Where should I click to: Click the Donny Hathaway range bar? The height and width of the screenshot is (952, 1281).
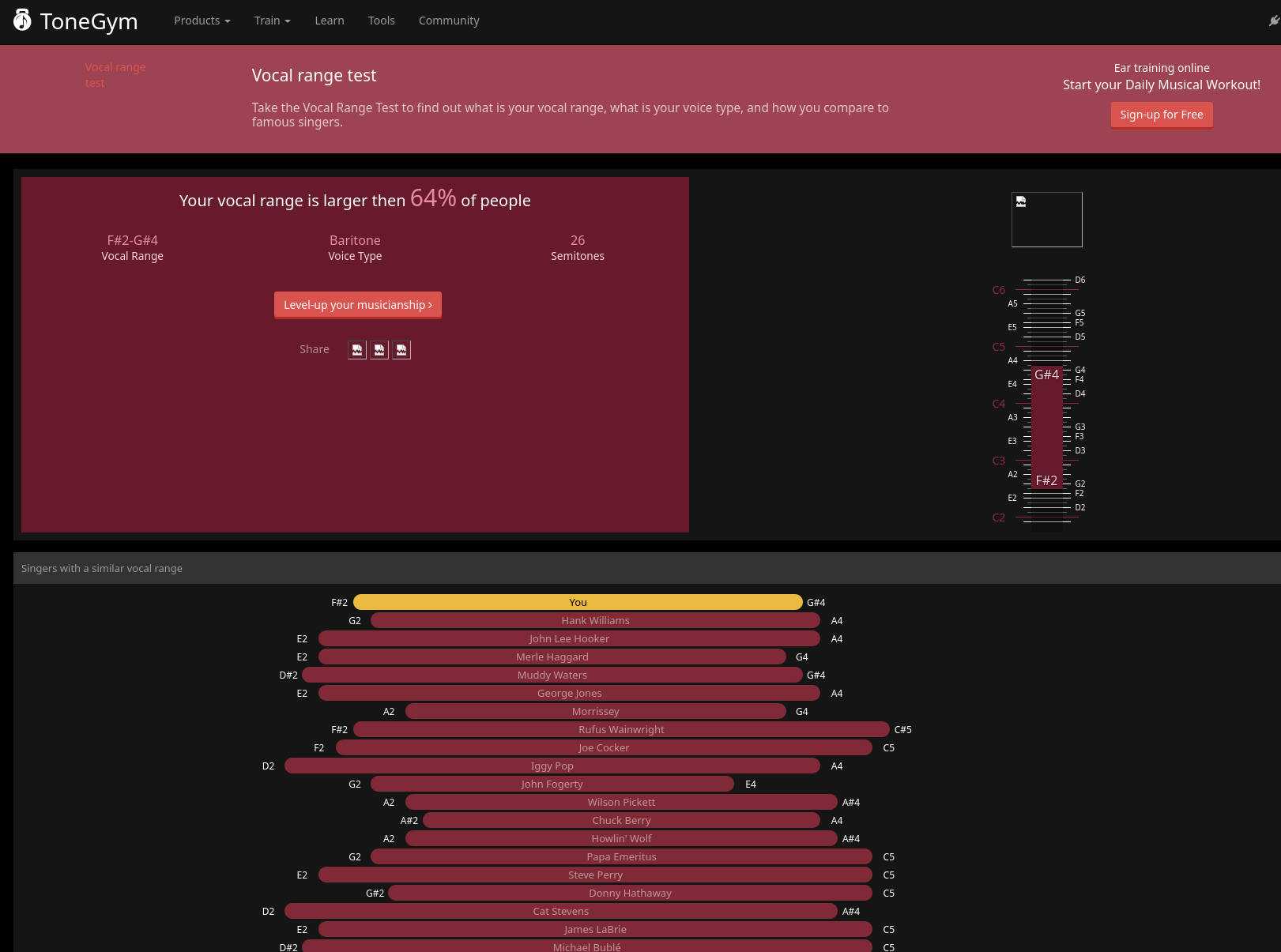point(631,893)
